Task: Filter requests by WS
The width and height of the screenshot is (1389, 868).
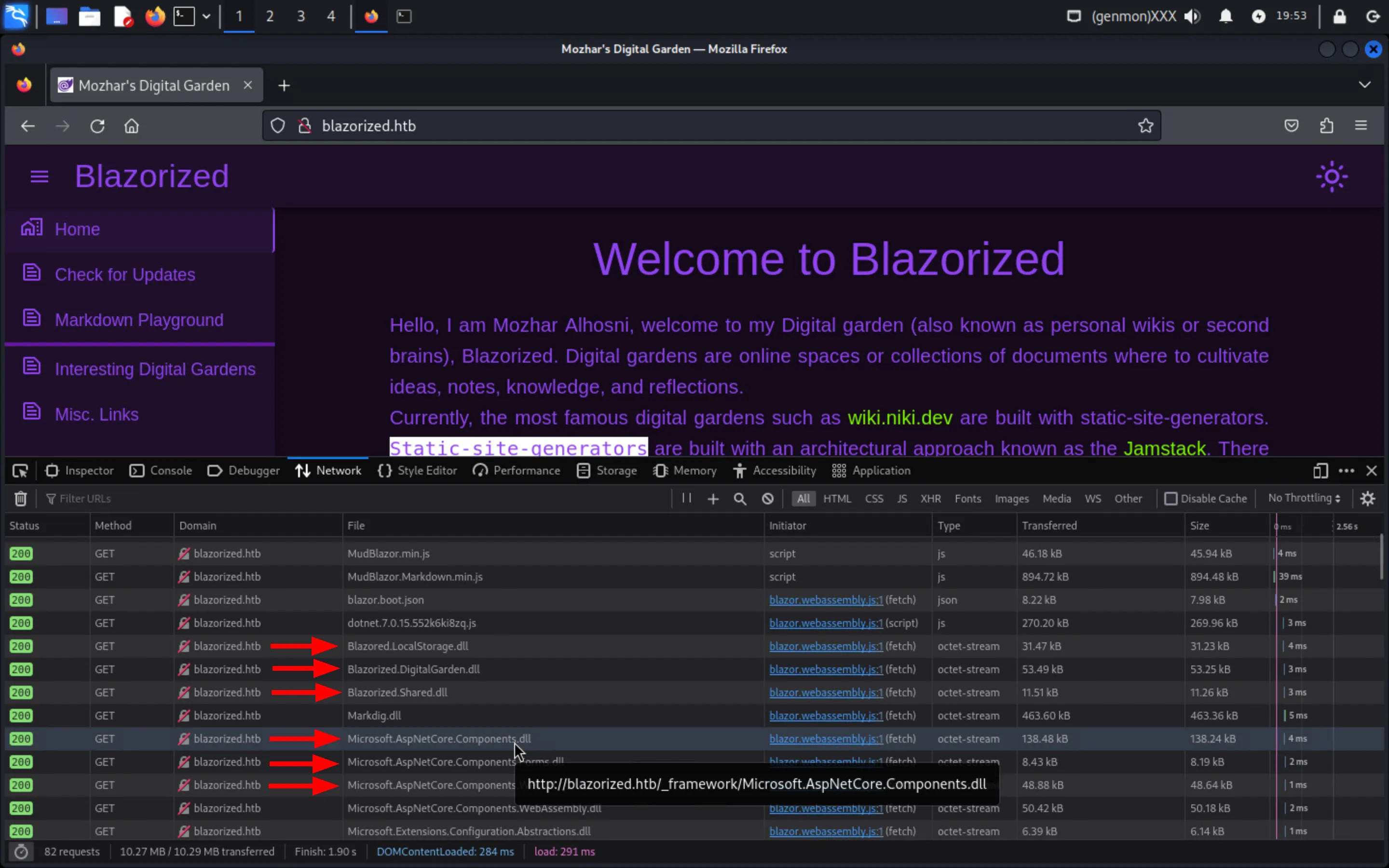Action: coord(1093,498)
